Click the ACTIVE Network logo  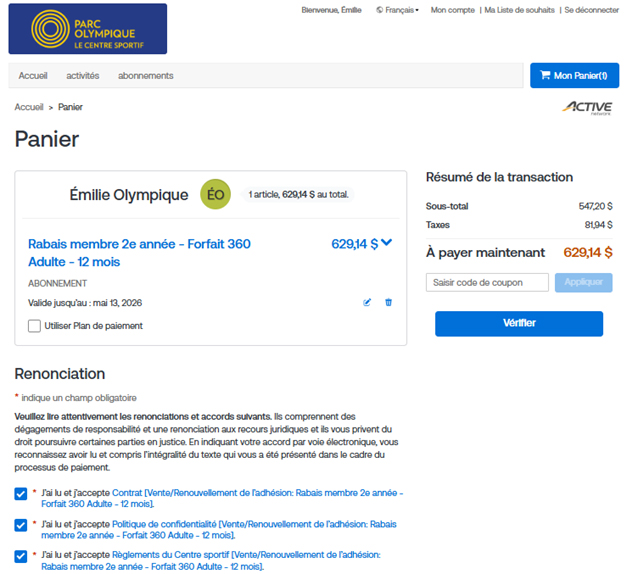586,107
